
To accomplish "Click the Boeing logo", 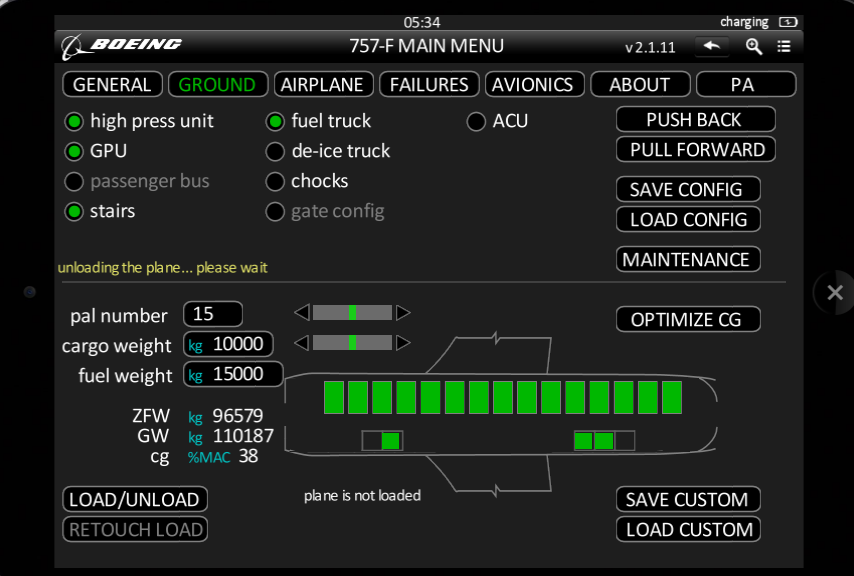I will pos(121,46).
